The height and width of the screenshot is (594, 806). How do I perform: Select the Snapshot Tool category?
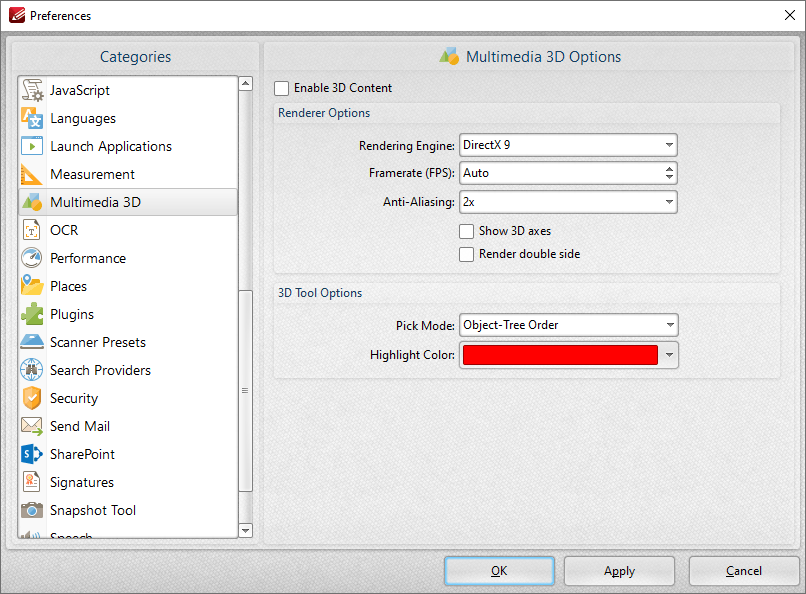[x=129, y=510]
